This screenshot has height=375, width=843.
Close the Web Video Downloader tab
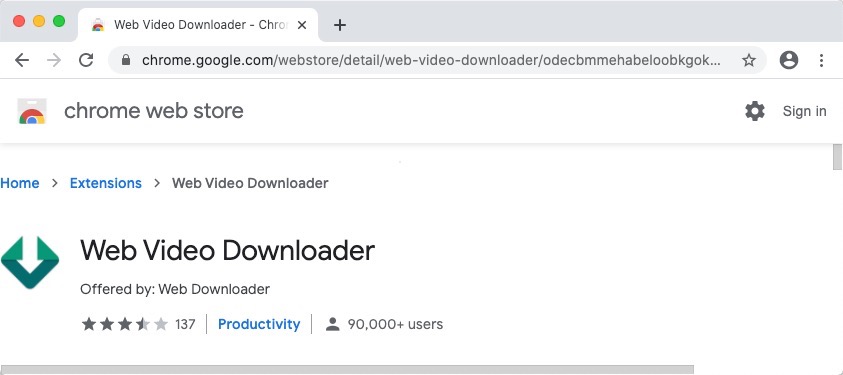tap(302, 25)
